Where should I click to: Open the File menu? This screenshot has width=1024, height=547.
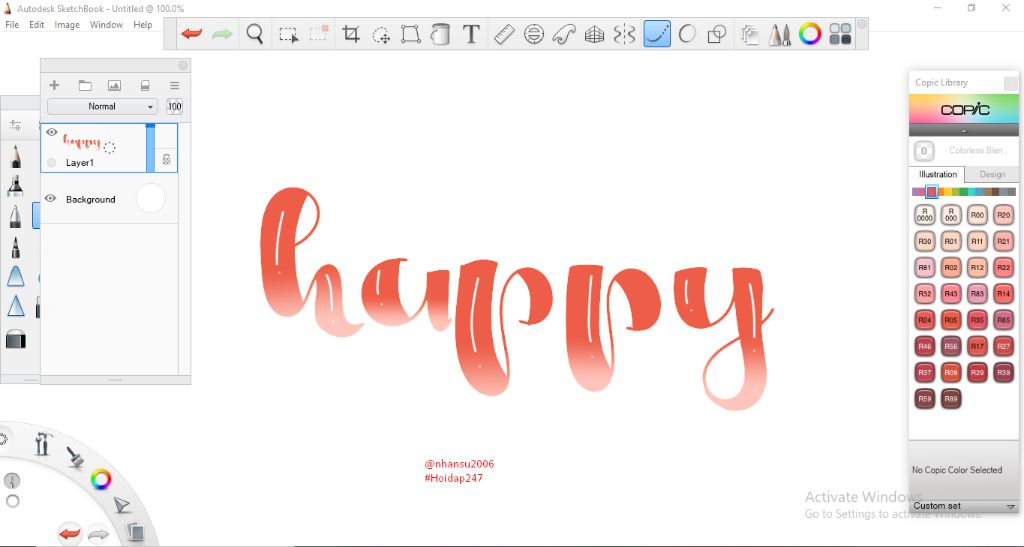pyautogui.click(x=12, y=25)
